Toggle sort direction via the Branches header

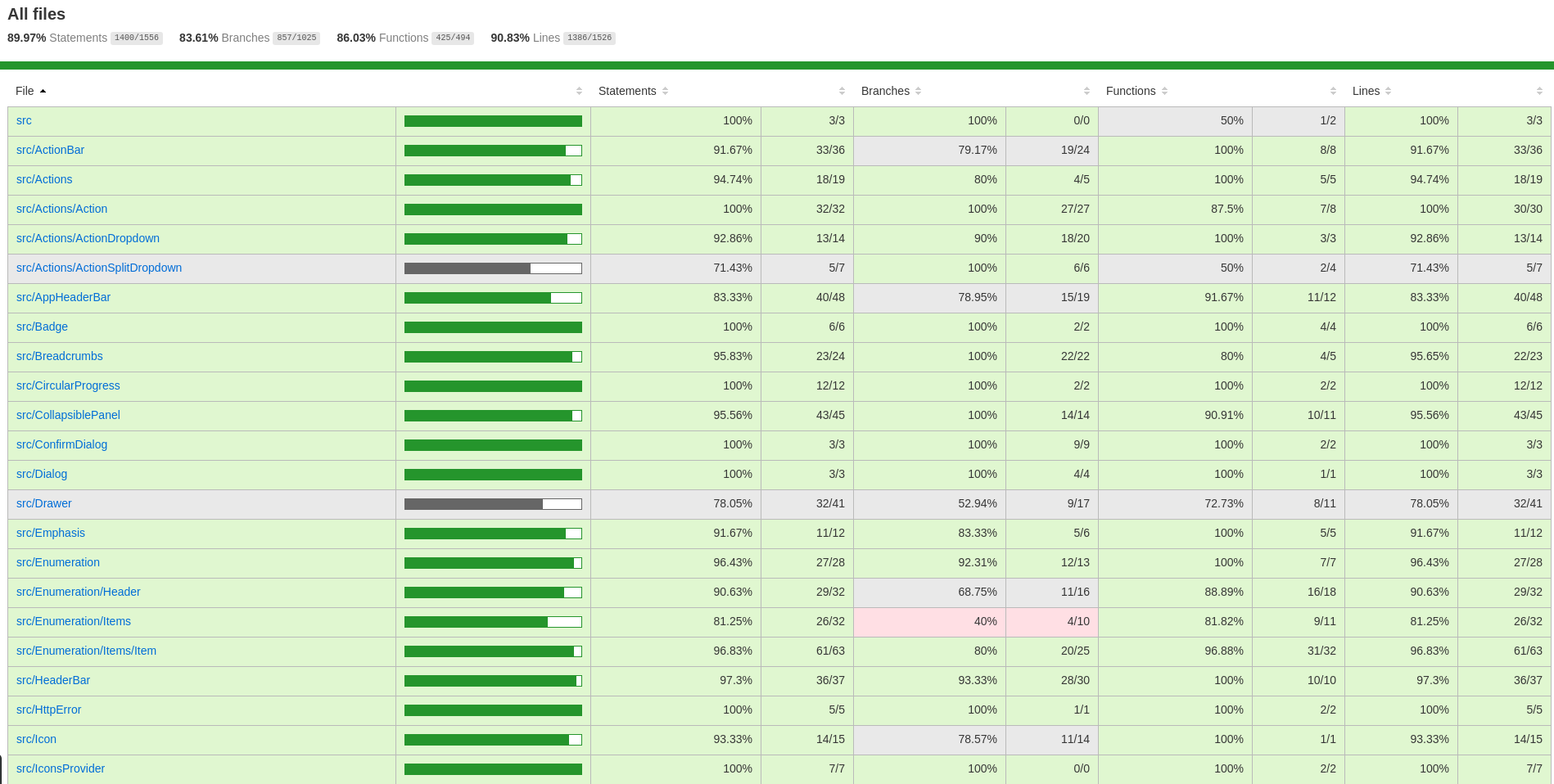coord(886,91)
